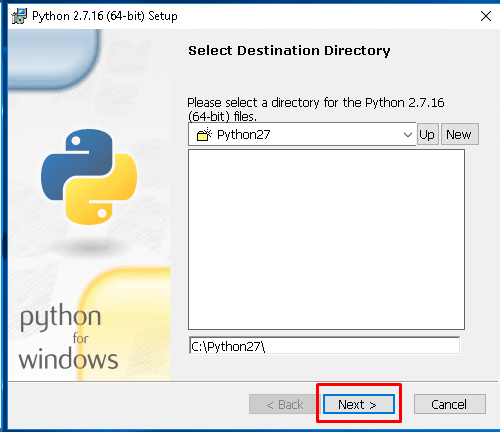Click the Next > button
Viewport: 500px width, 432px height.
pyautogui.click(x=359, y=404)
